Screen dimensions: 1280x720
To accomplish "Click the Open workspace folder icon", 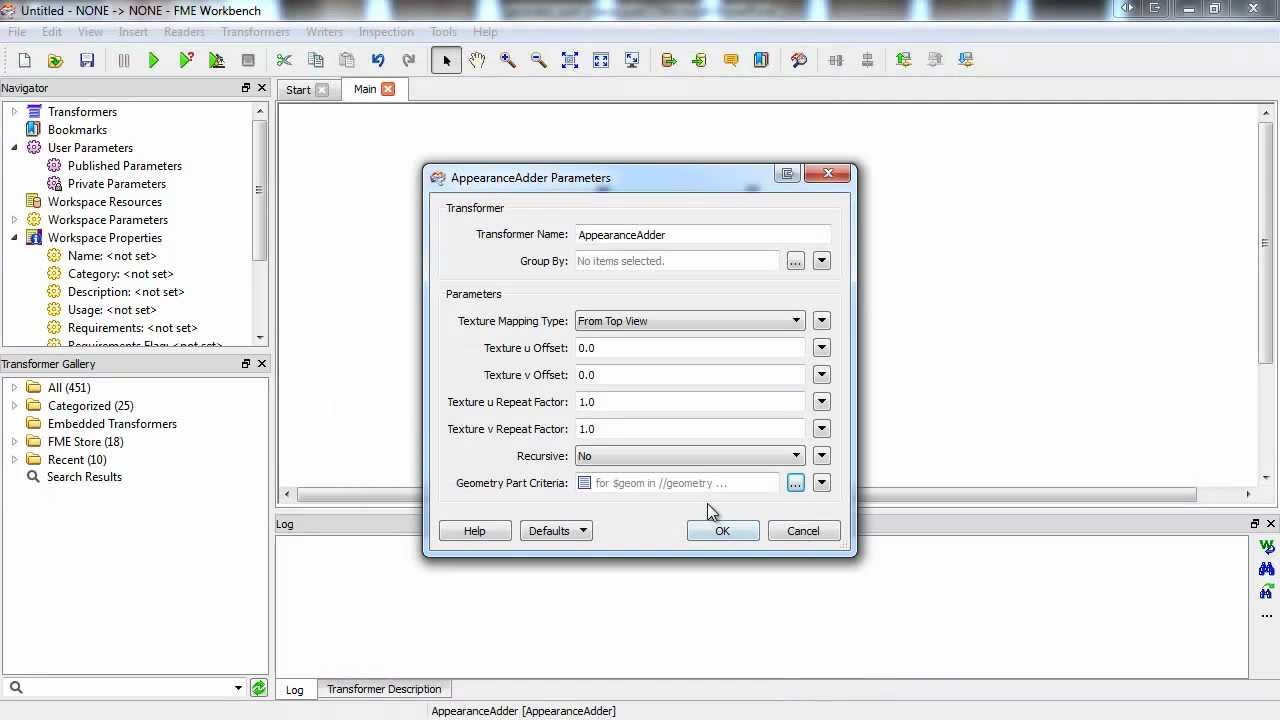I will tap(55, 60).
